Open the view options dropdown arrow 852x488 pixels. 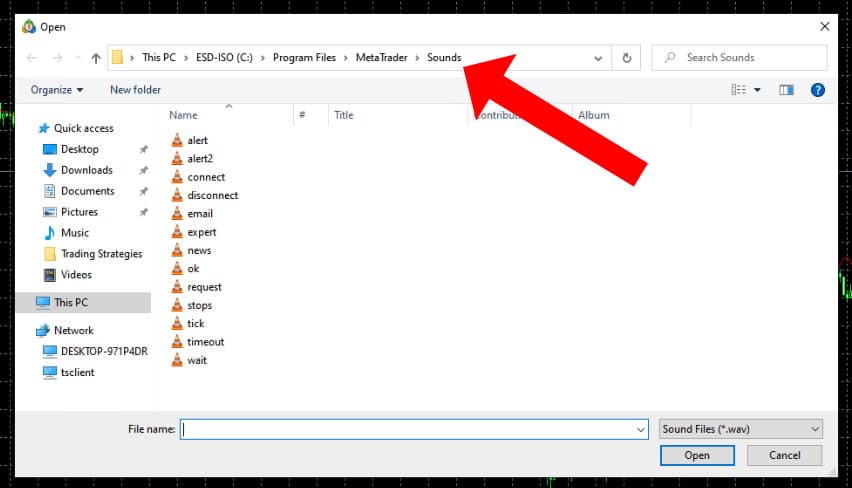[757, 90]
